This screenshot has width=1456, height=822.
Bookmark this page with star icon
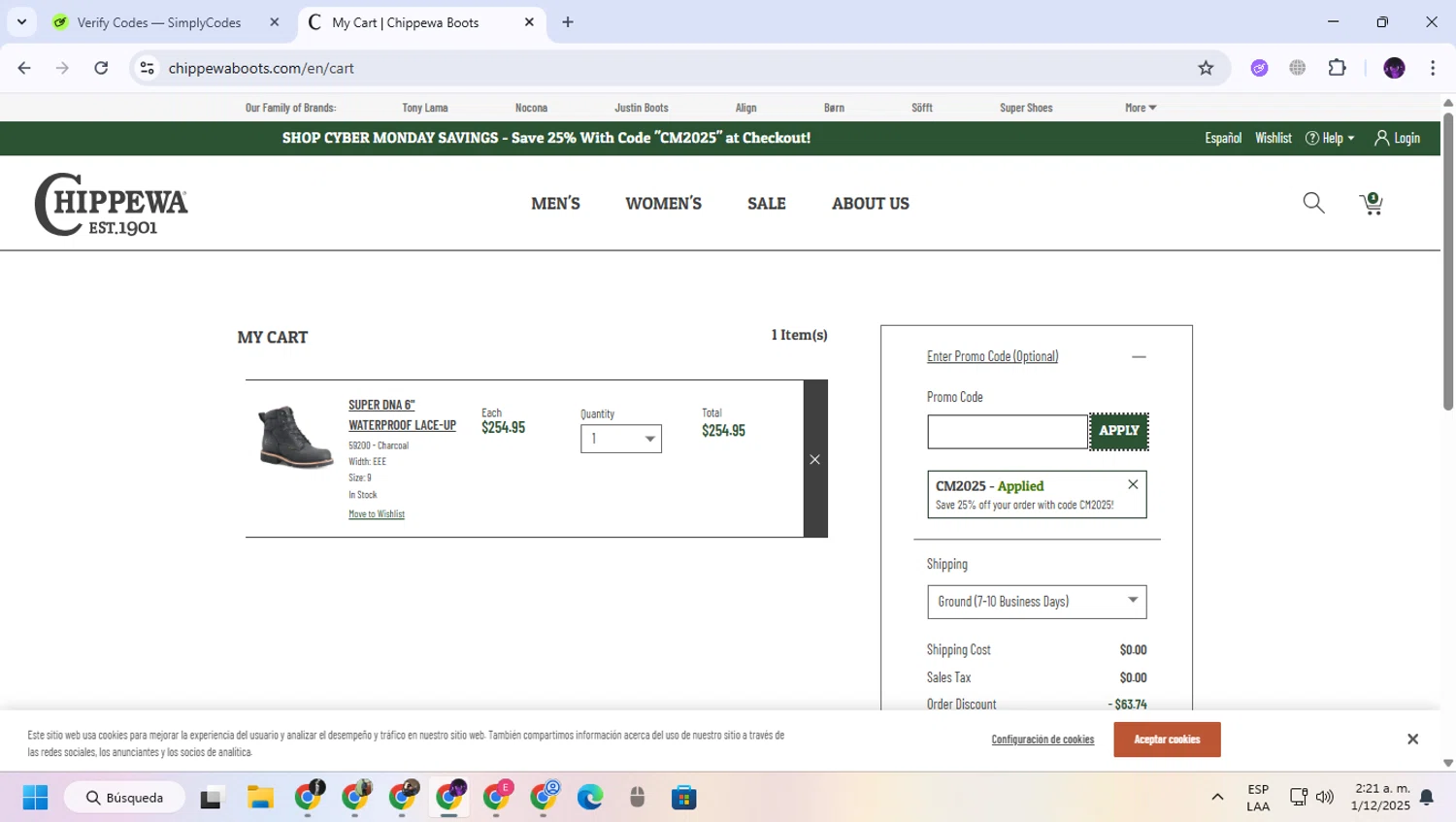coord(1206,68)
